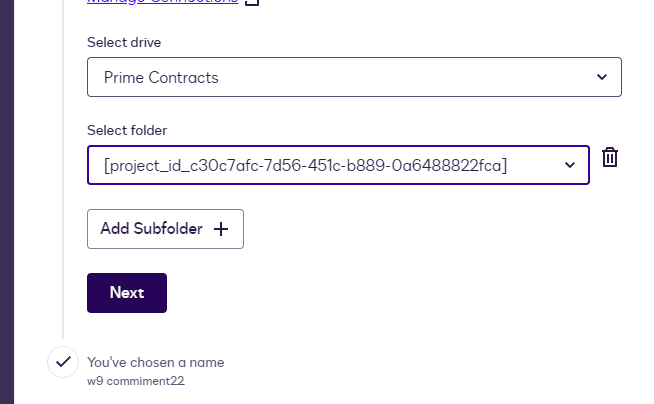Click the Add Subfolder label text
Screen dimensions: 654x404
coord(151,229)
